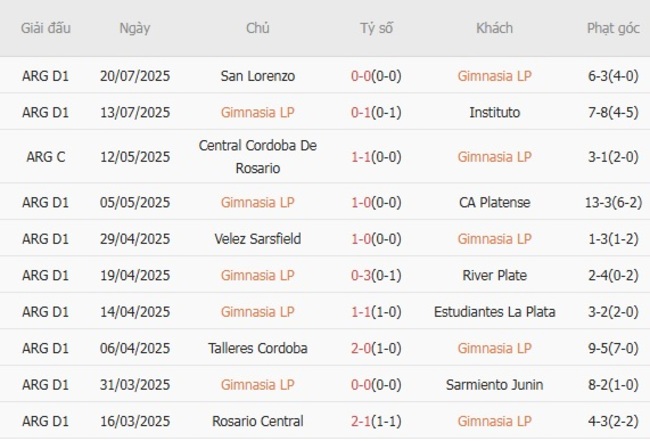This screenshot has height=441, width=650.
Task: Open the Talleres Cordoba team link
Action: tap(257, 348)
